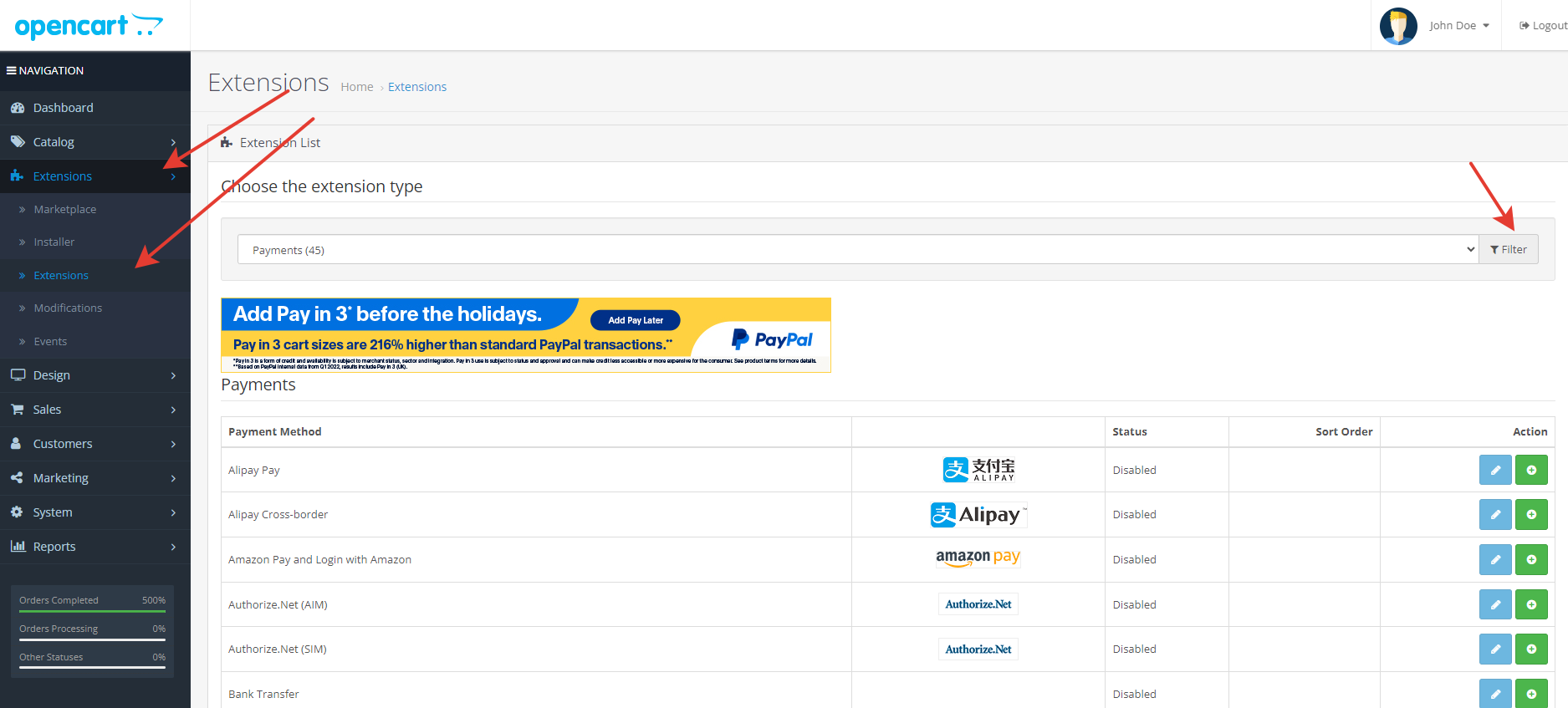Image resolution: width=1568 pixels, height=708 pixels.
Task: Open the John Doe user dropdown
Action: coord(1458,26)
